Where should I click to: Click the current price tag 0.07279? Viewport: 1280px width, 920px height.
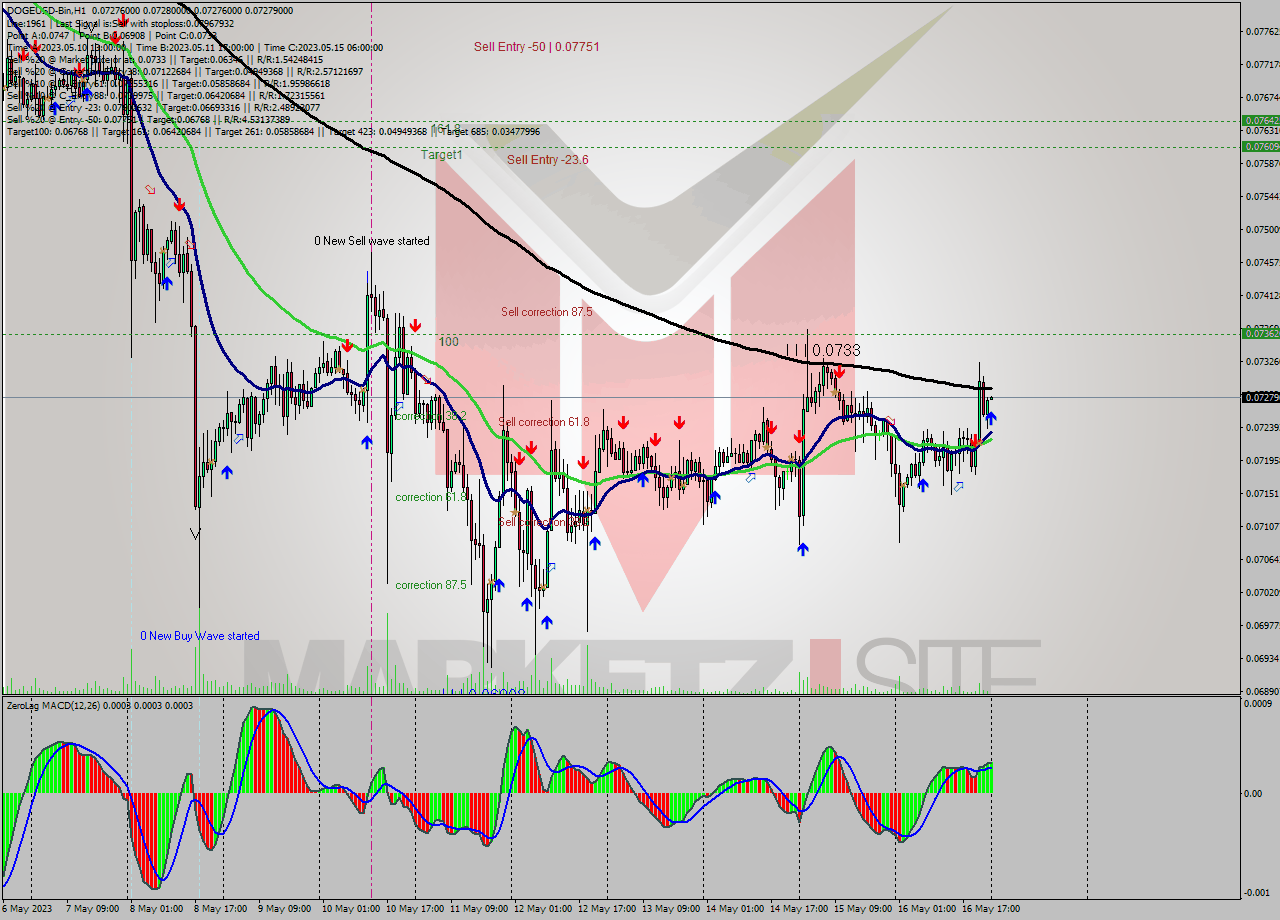click(x=1260, y=397)
